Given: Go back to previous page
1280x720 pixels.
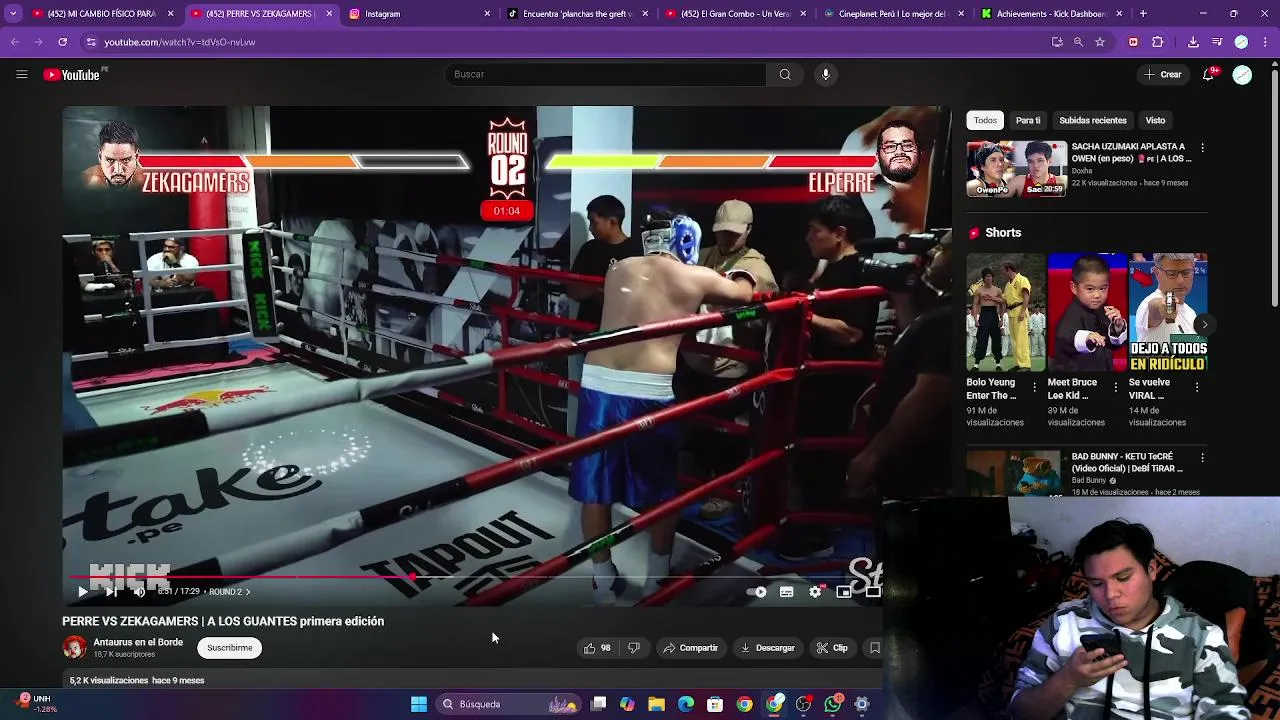Looking at the screenshot, I should pos(14,42).
